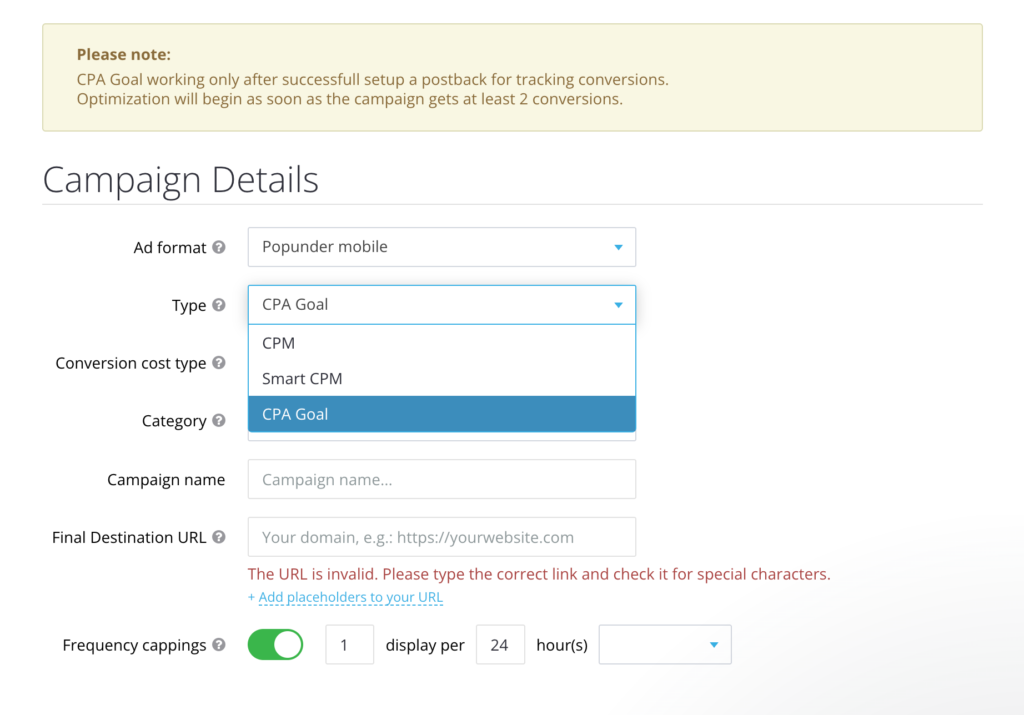Click the URL is invalid error message
This screenshot has height=715, width=1024.
[539, 574]
